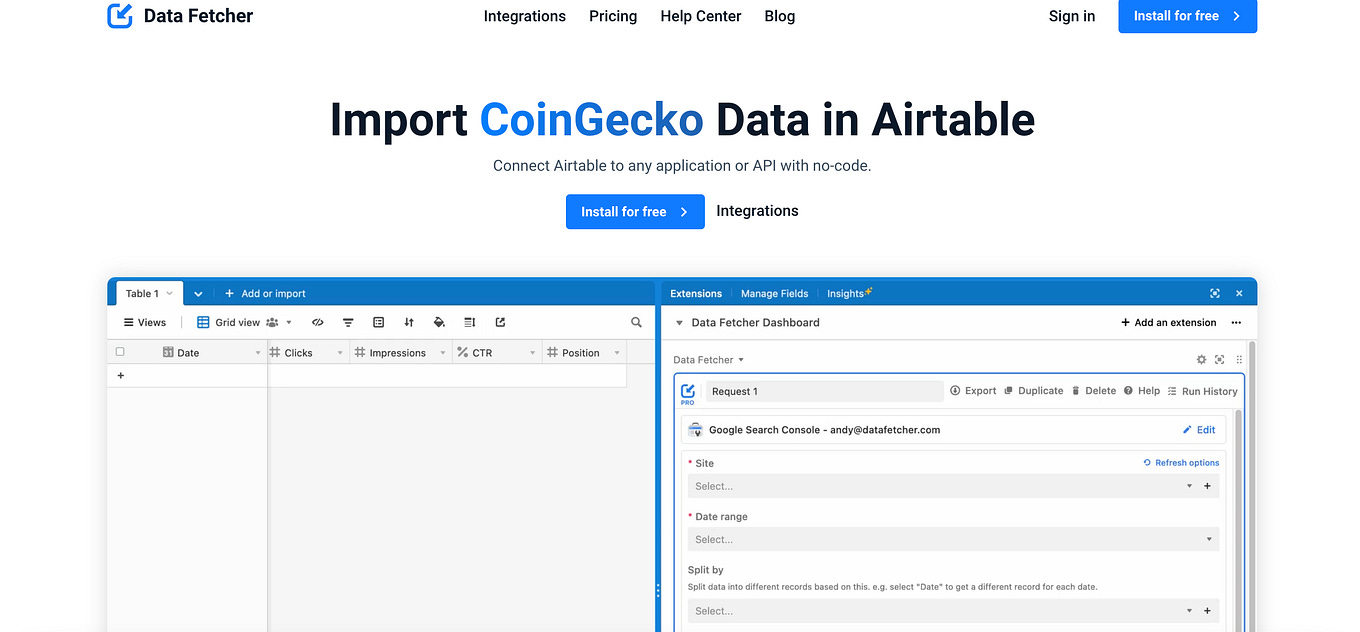Edit the Google Search Console connection
This screenshot has height=632, width=1360.
(x=1199, y=430)
